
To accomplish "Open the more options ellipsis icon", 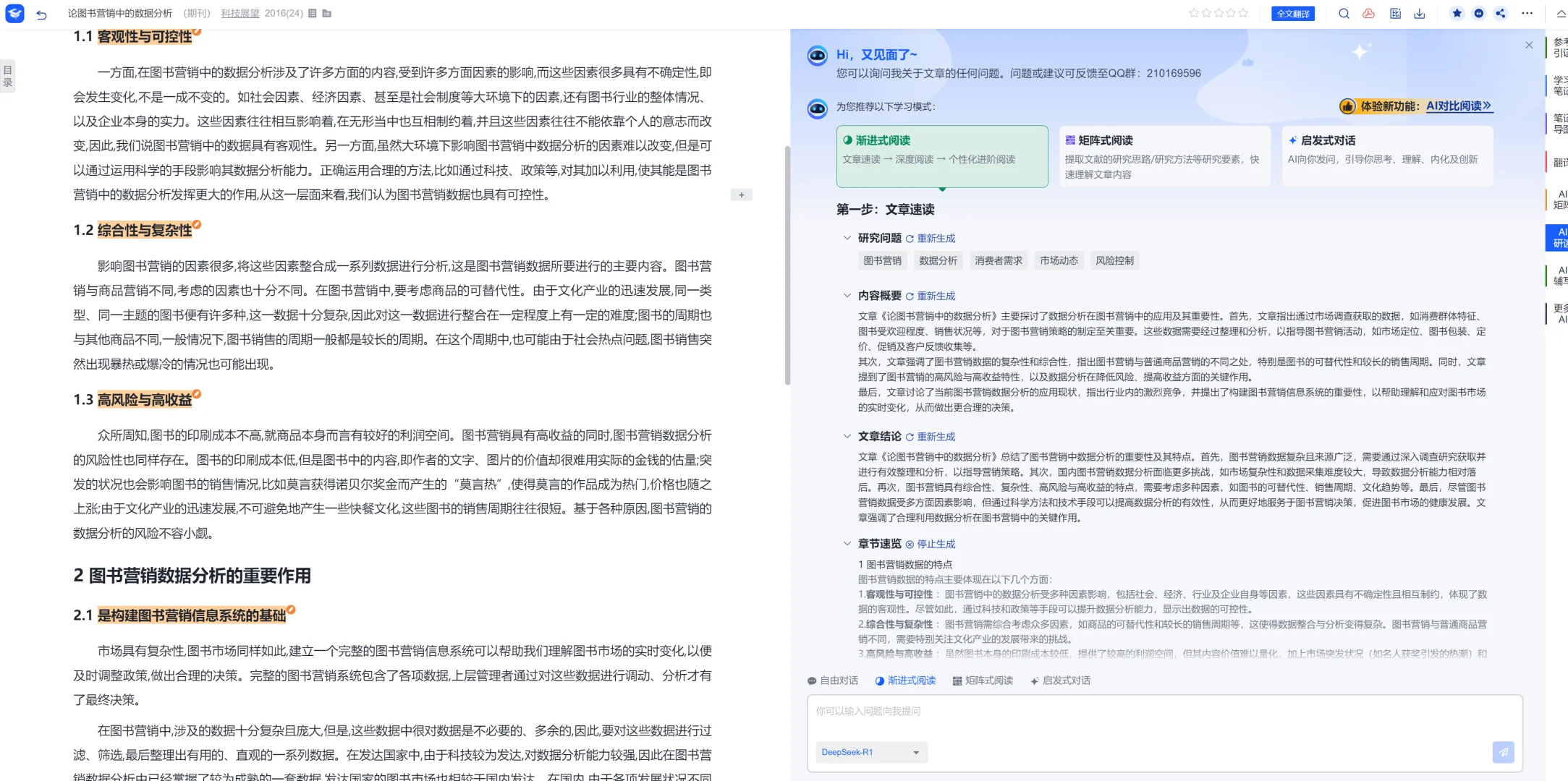I will tap(1527, 13).
